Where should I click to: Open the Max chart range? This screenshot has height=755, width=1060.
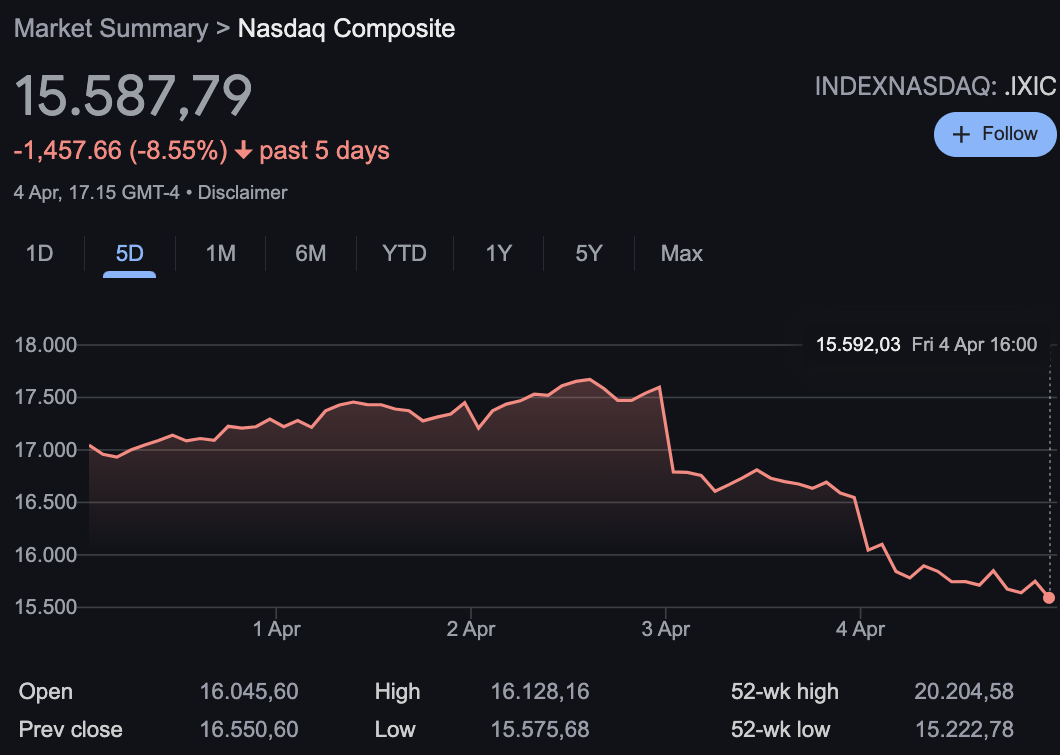point(681,254)
